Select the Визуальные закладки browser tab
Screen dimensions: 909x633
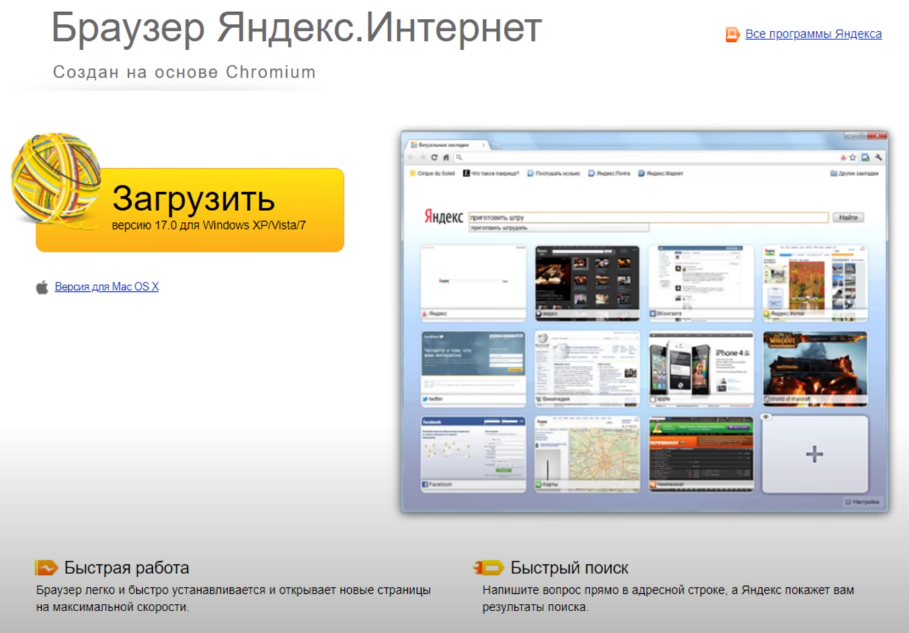click(446, 145)
